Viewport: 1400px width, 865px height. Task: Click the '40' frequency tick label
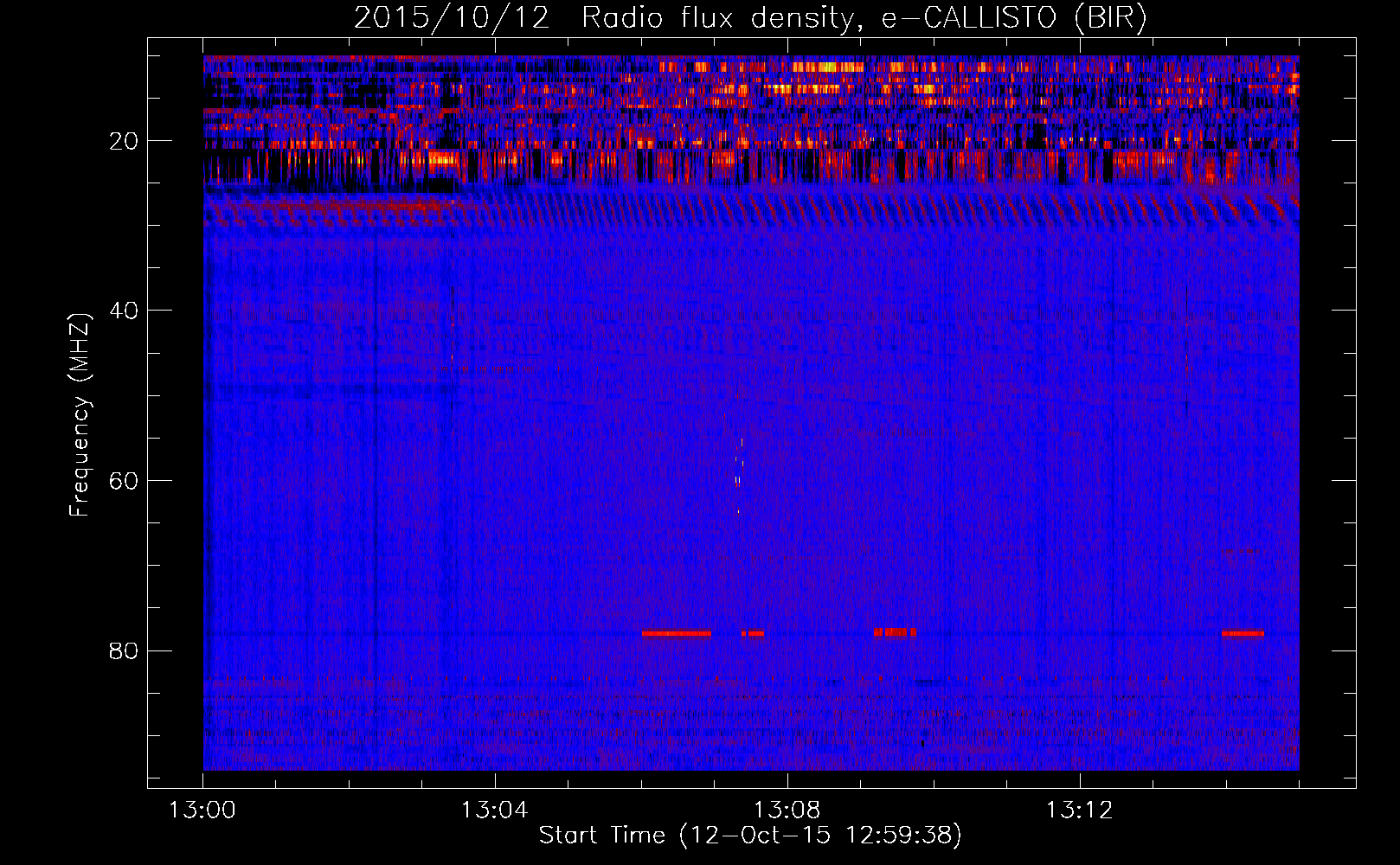[x=125, y=311]
